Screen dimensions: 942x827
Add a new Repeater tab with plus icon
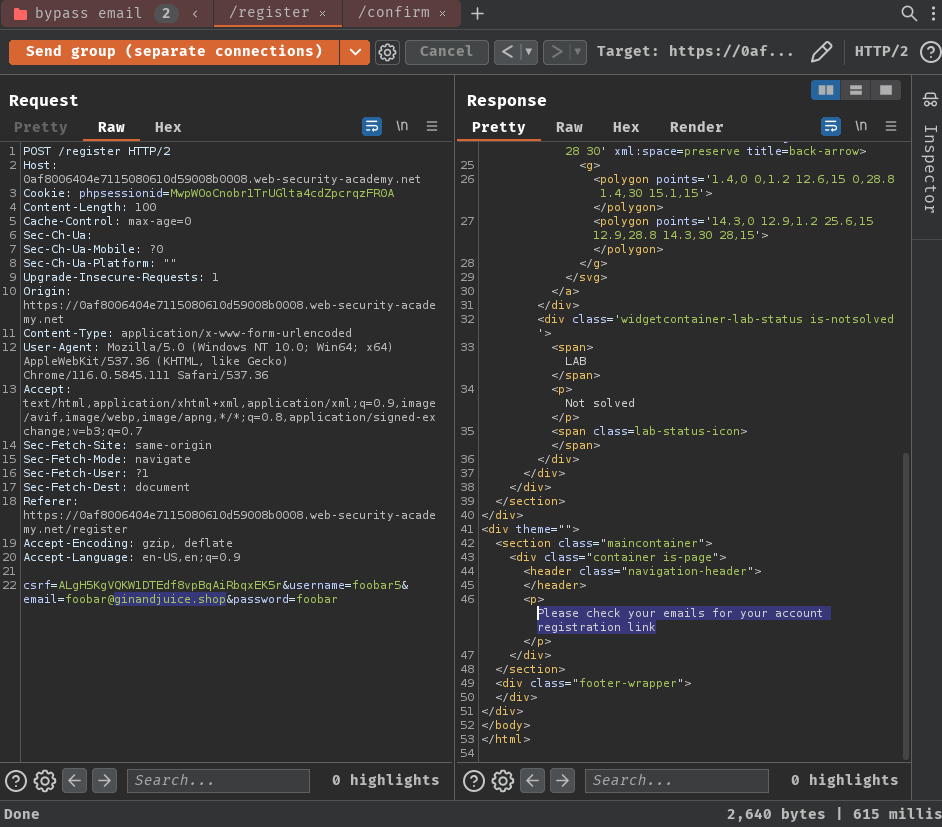pos(477,13)
